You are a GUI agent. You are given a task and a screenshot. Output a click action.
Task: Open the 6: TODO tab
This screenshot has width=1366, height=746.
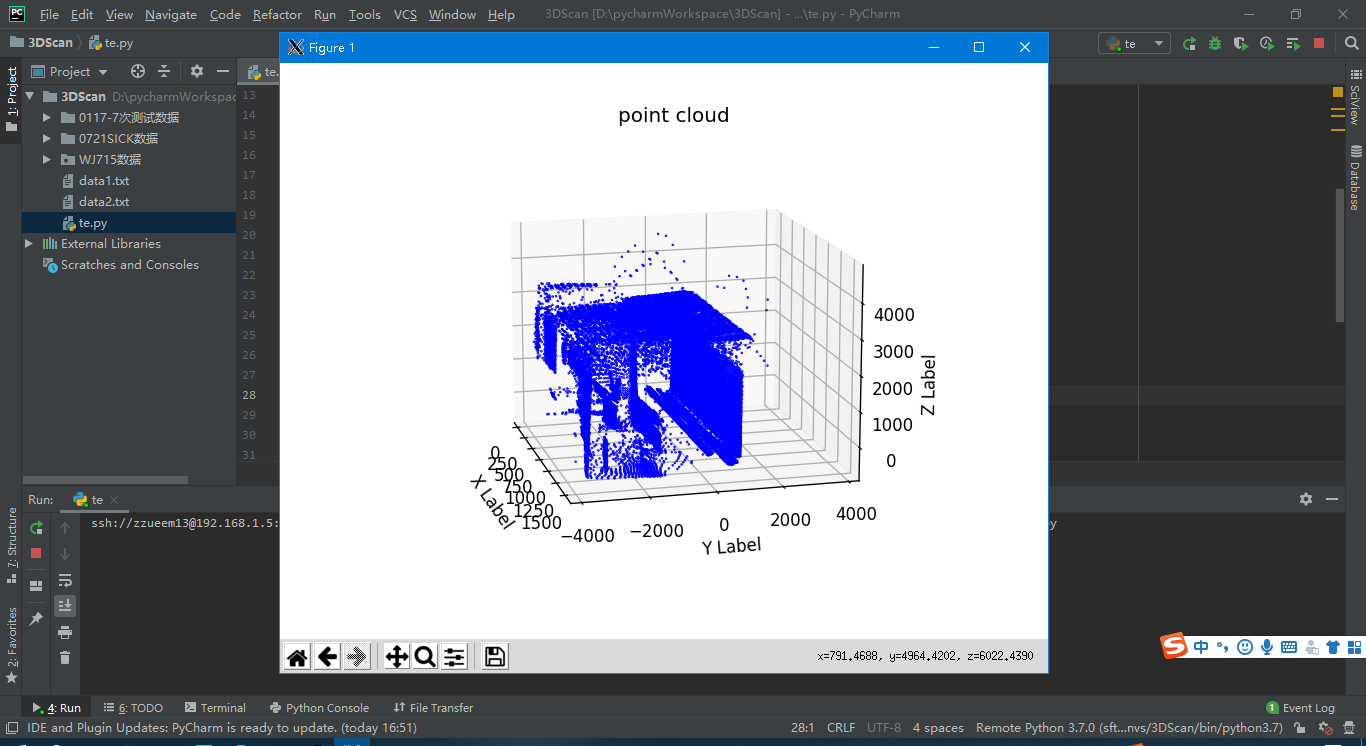(134, 707)
